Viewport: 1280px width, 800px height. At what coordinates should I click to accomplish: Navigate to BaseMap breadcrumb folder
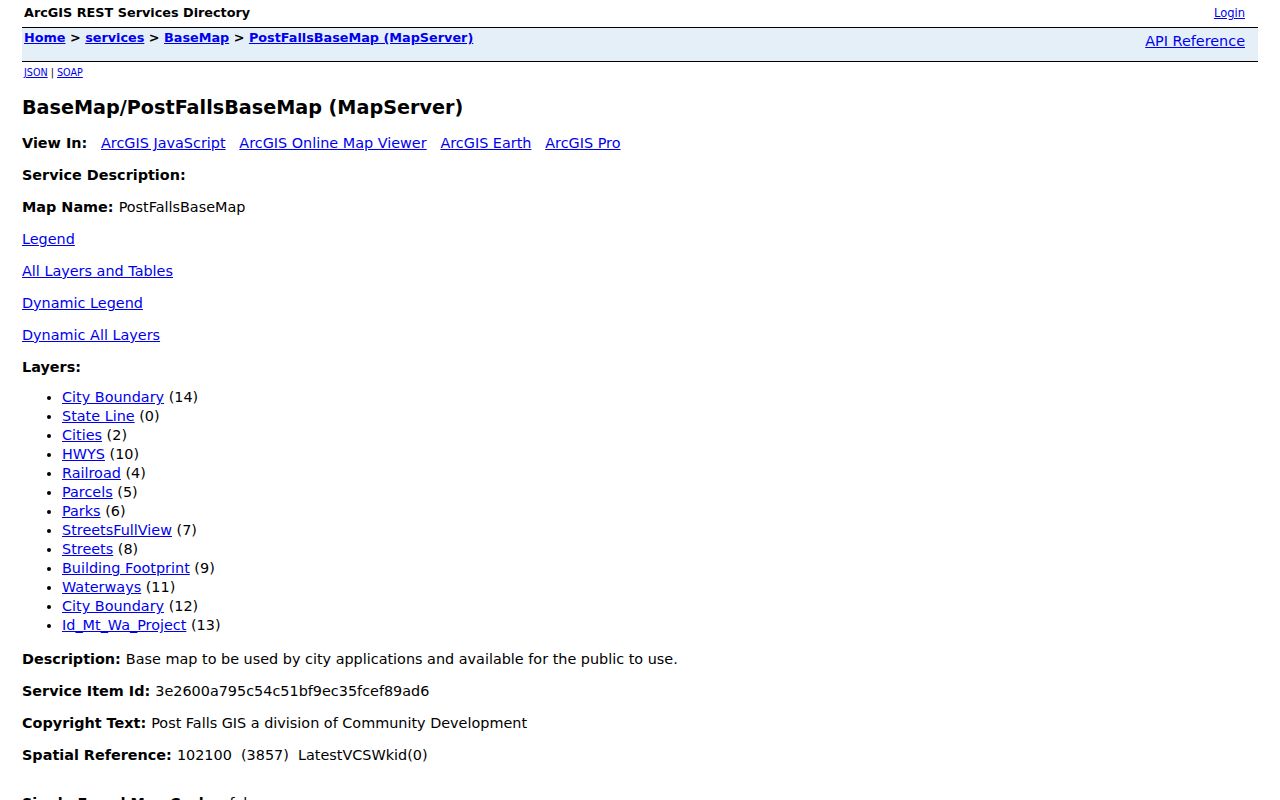coord(196,38)
